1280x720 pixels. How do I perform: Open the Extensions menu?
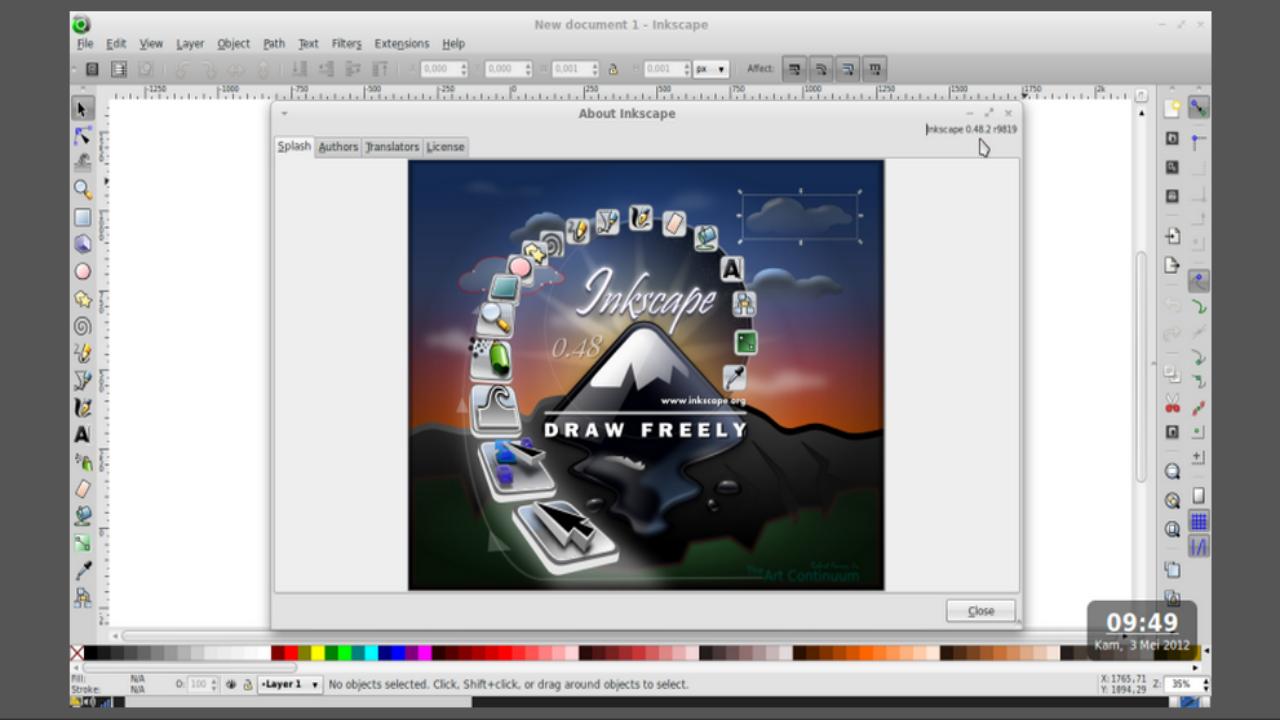pos(402,44)
